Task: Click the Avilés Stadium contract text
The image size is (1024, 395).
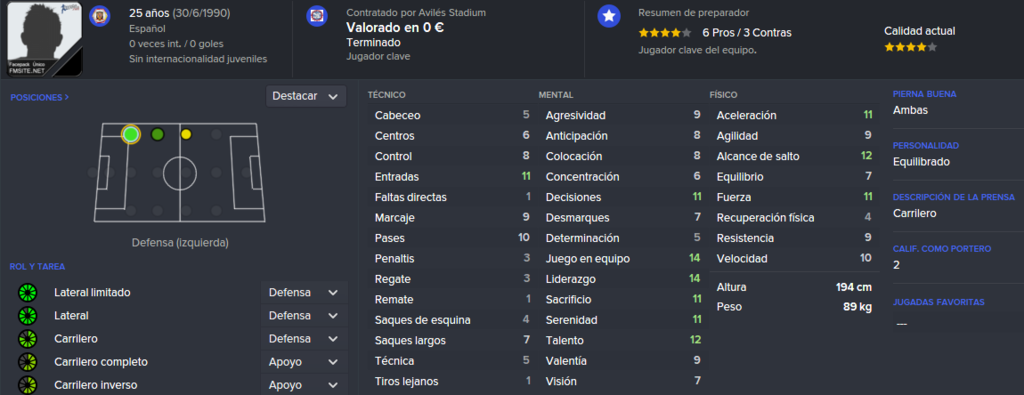Action: tap(416, 12)
